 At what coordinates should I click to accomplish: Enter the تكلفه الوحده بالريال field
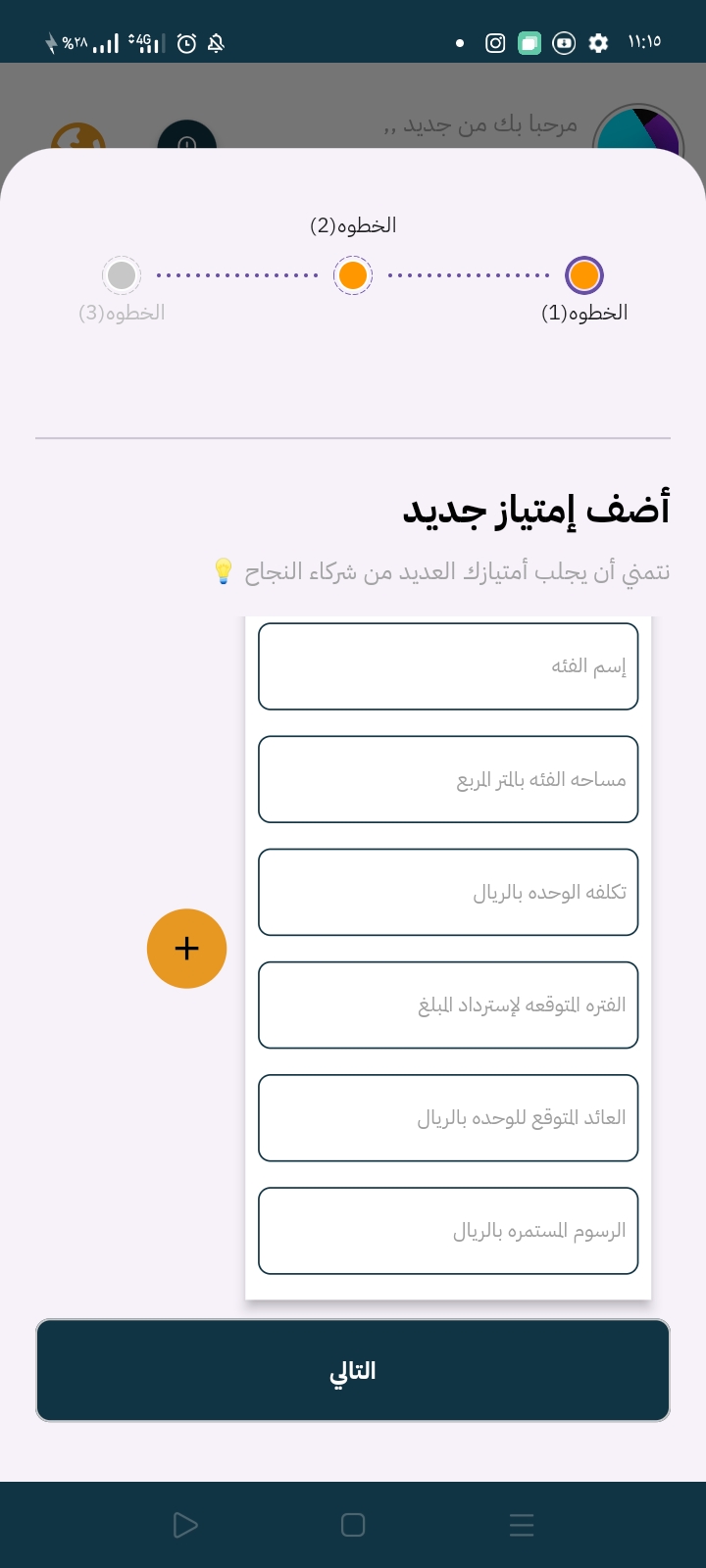click(x=448, y=892)
